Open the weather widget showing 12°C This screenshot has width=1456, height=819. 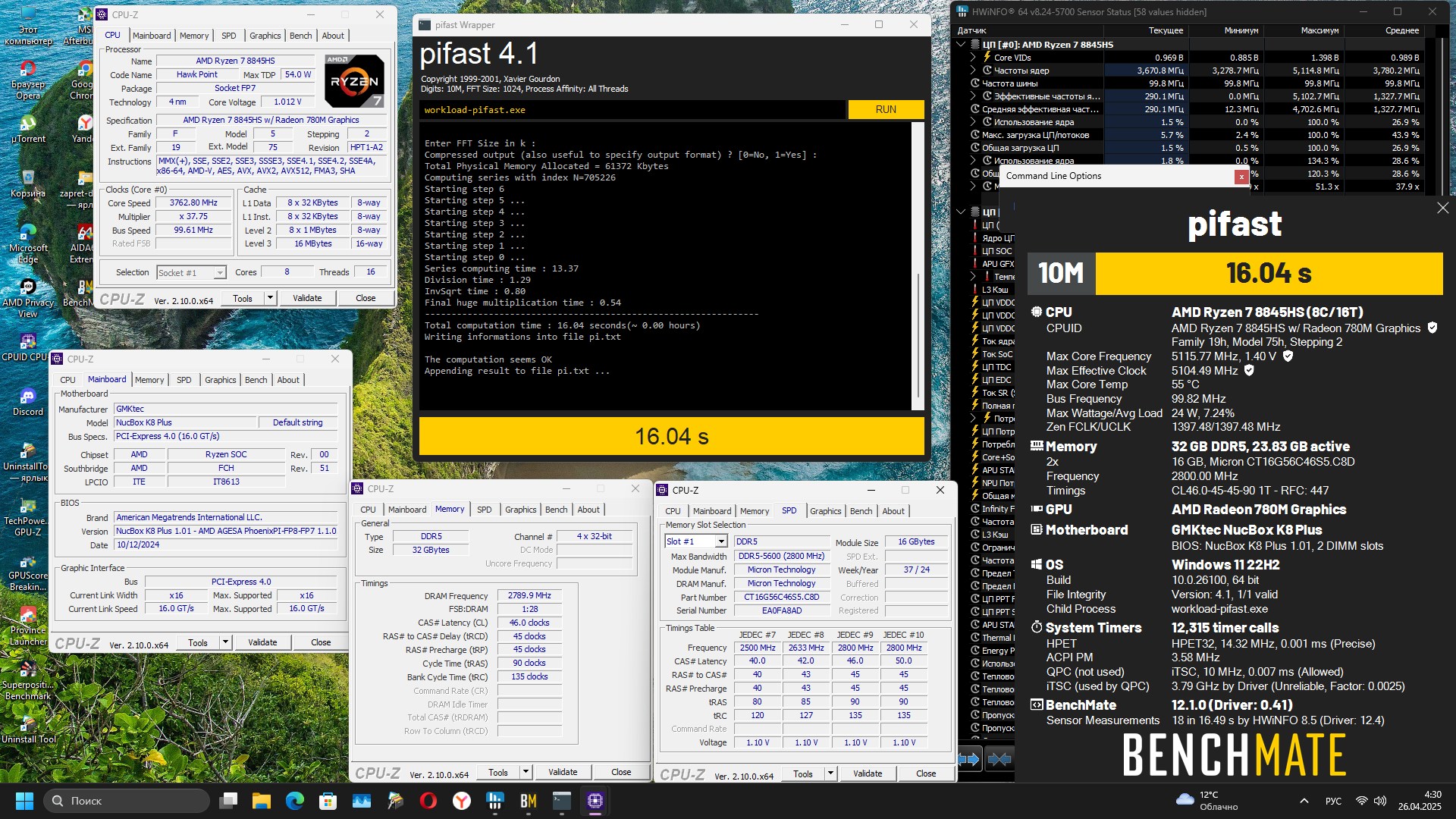[x=1207, y=801]
